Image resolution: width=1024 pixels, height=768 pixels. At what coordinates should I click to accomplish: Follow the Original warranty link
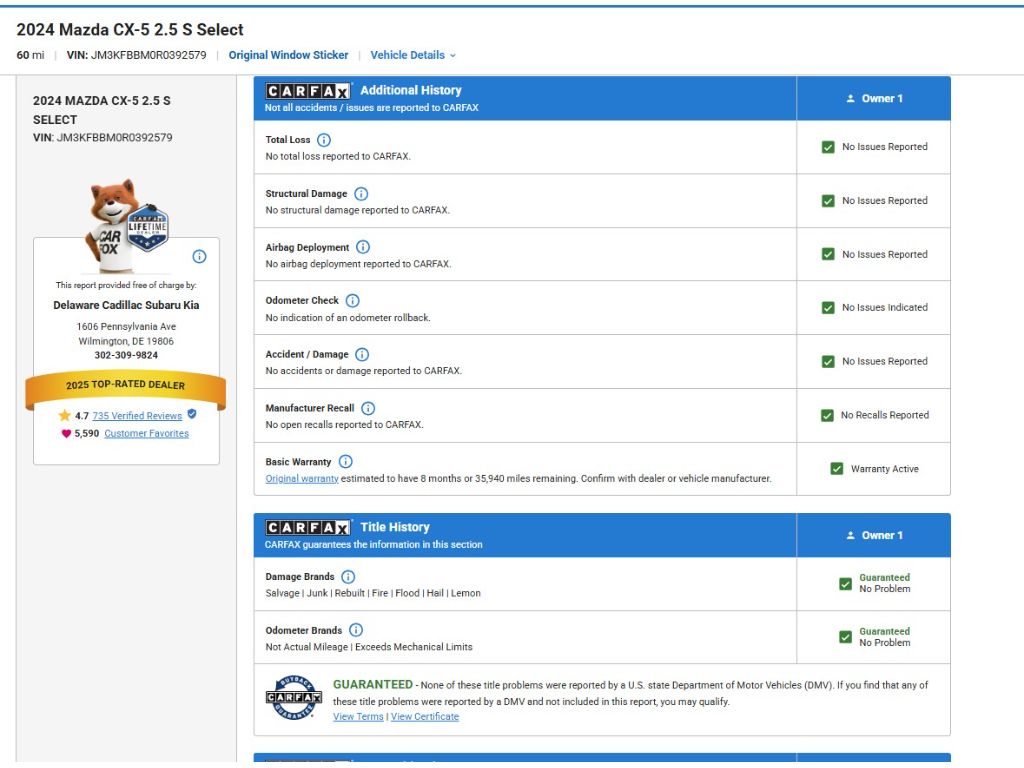(x=302, y=479)
